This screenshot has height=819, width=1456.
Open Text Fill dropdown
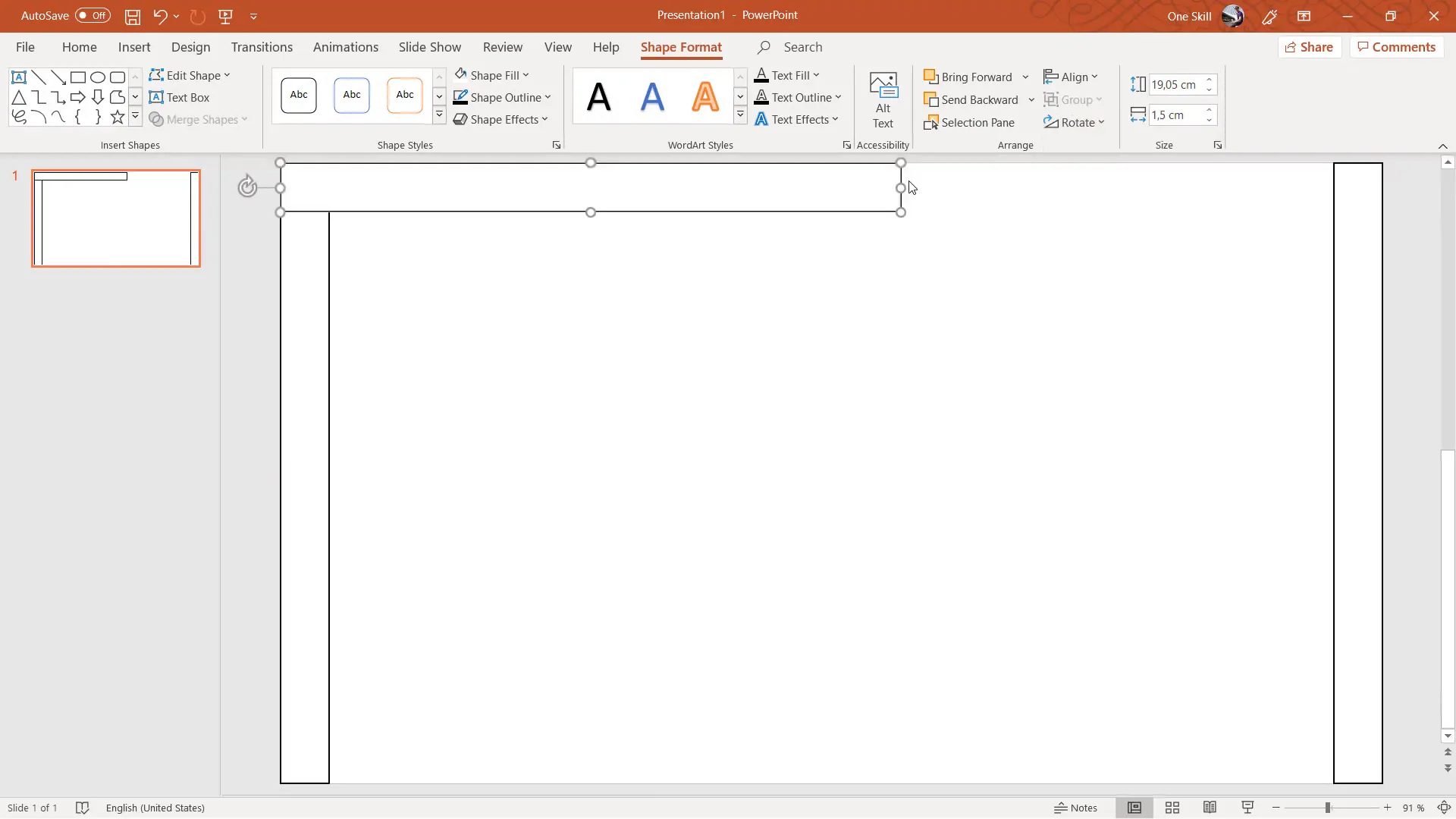(x=787, y=75)
